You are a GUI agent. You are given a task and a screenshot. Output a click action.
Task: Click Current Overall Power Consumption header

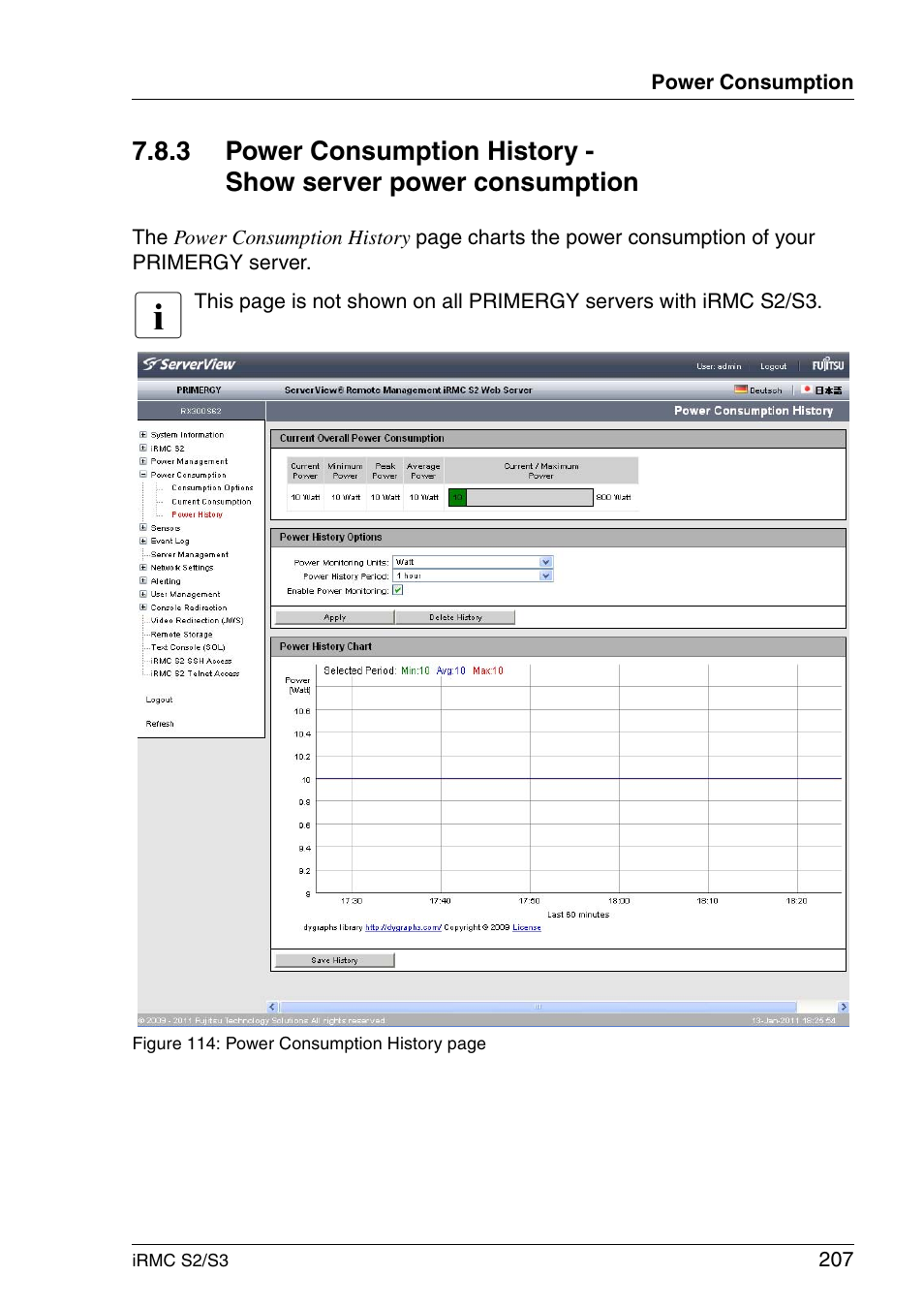(x=558, y=438)
